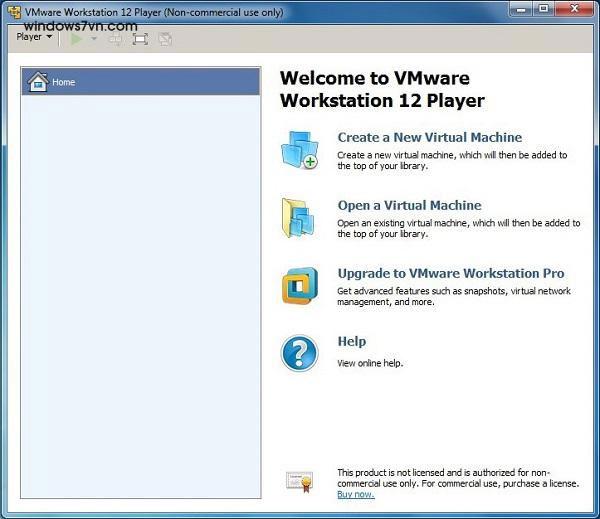Screen dimensions: 600x519
Task: Click Upgrade to VMware Workstation Pro heading
Action: 450,274
